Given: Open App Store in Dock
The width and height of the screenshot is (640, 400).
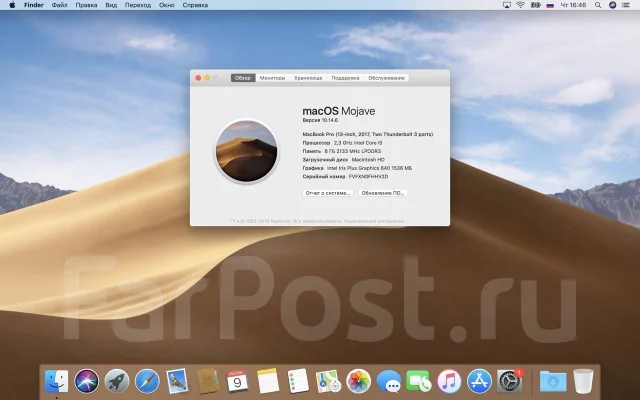Looking at the screenshot, I should click(479, 381).
